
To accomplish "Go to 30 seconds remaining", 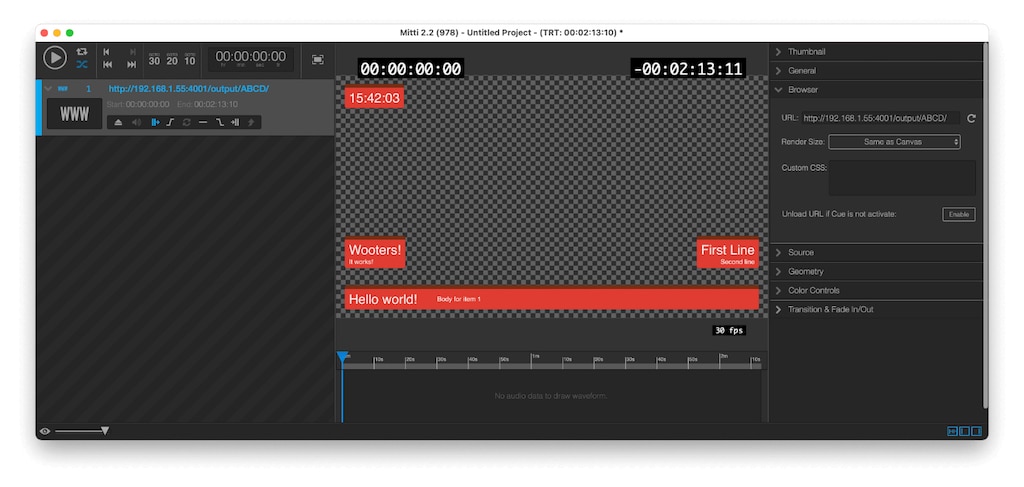I will (x=154, y=59).
